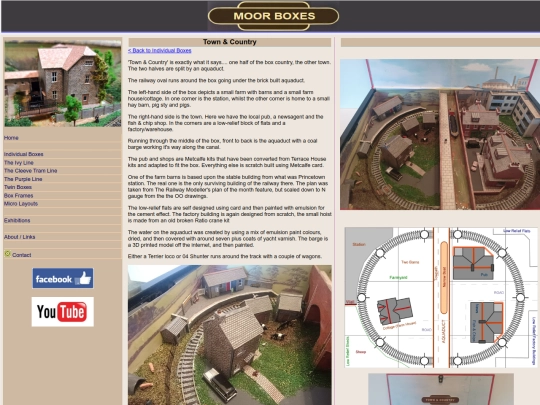Viewport: 540px width, 405px height.
Task: Open The Ivy Line page
Action: [19, 163]
